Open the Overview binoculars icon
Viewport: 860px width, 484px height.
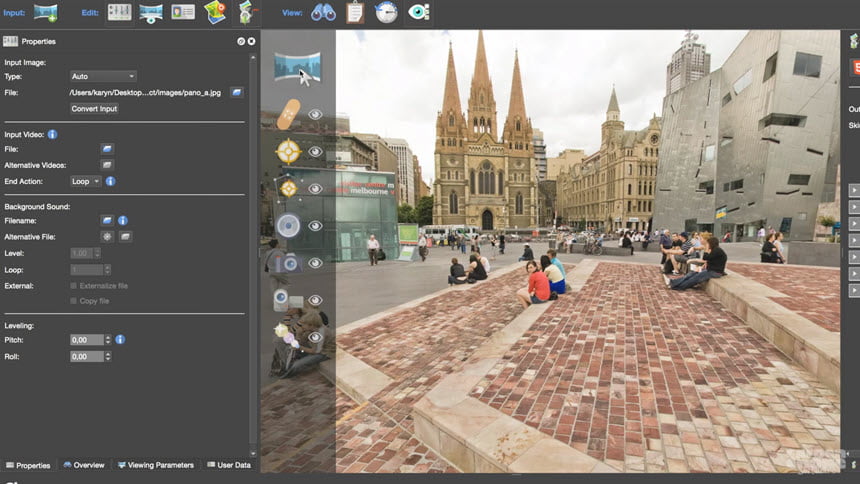coord(324,12)
